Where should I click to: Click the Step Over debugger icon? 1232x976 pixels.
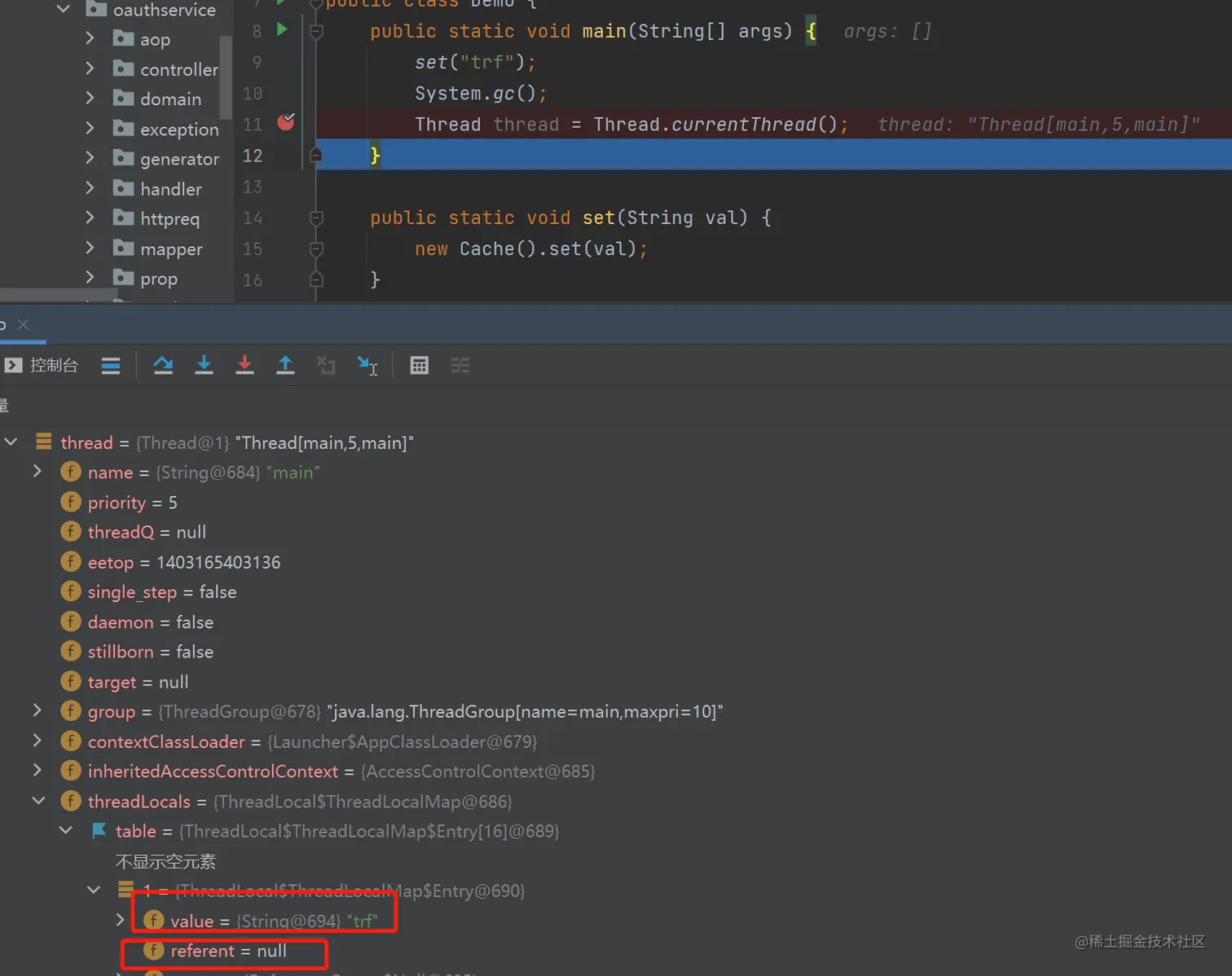163,366
